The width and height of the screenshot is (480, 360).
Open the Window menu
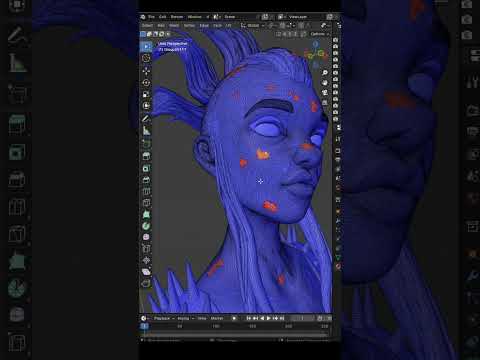[x=195, y=17]
